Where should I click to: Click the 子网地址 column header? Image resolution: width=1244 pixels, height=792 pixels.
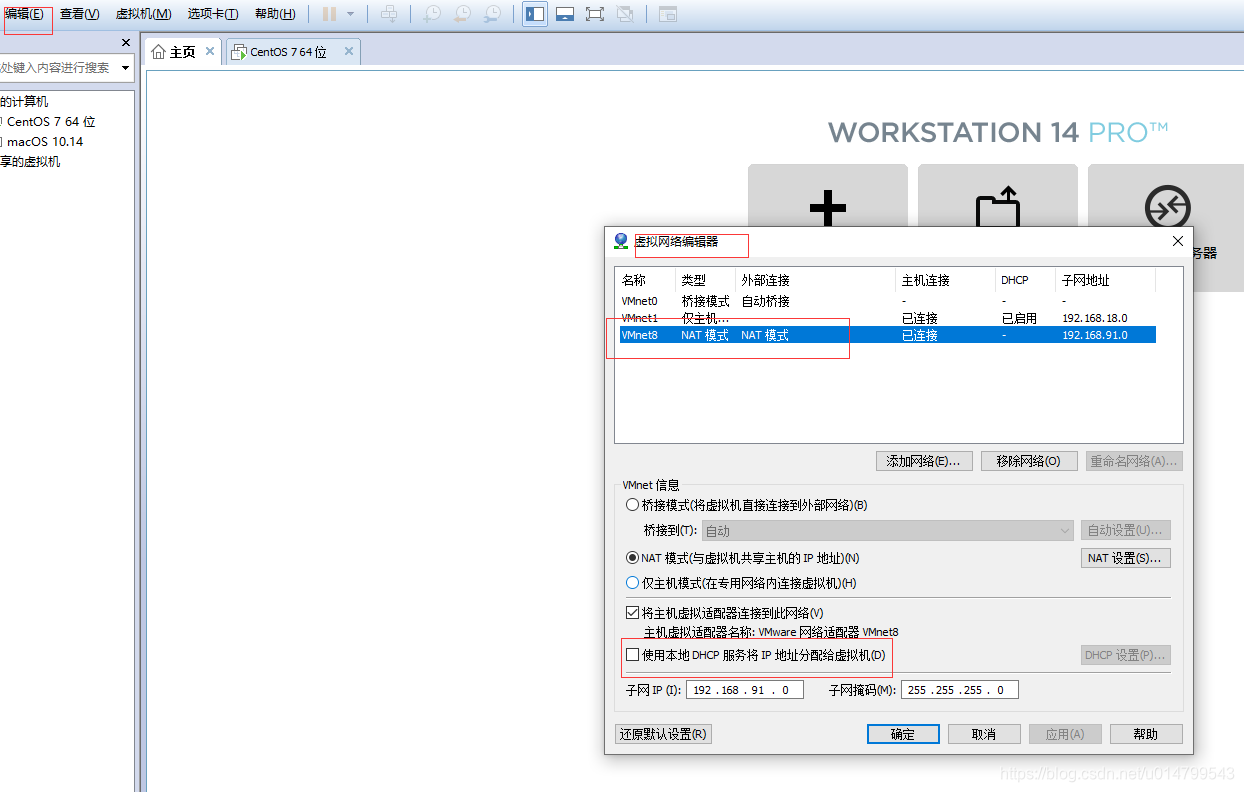click(x=1106, y=280)
